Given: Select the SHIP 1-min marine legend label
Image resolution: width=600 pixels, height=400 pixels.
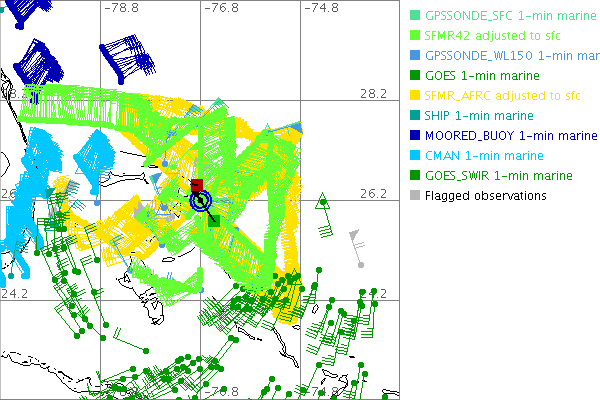Looking at the screenshot, I should 479,116.
